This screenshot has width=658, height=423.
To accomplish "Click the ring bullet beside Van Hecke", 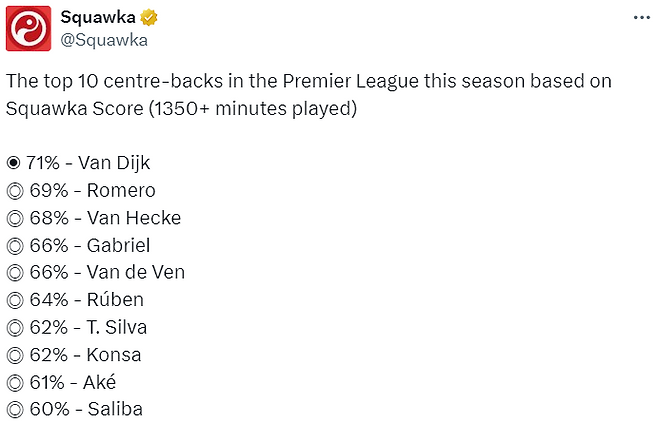I will coord(13,218).
